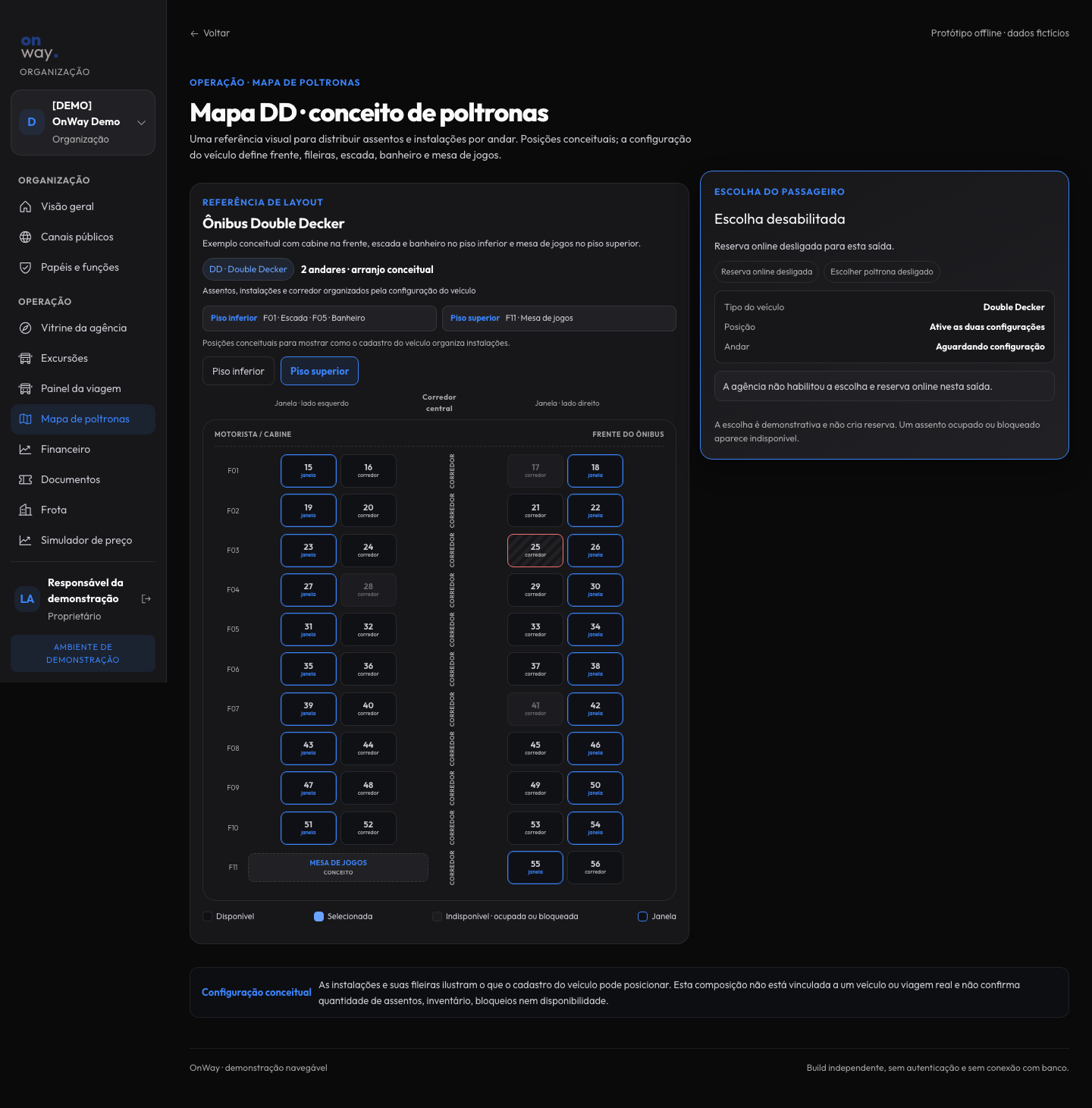Select aisle seat 56 in row F11

[x=595, y=868]
